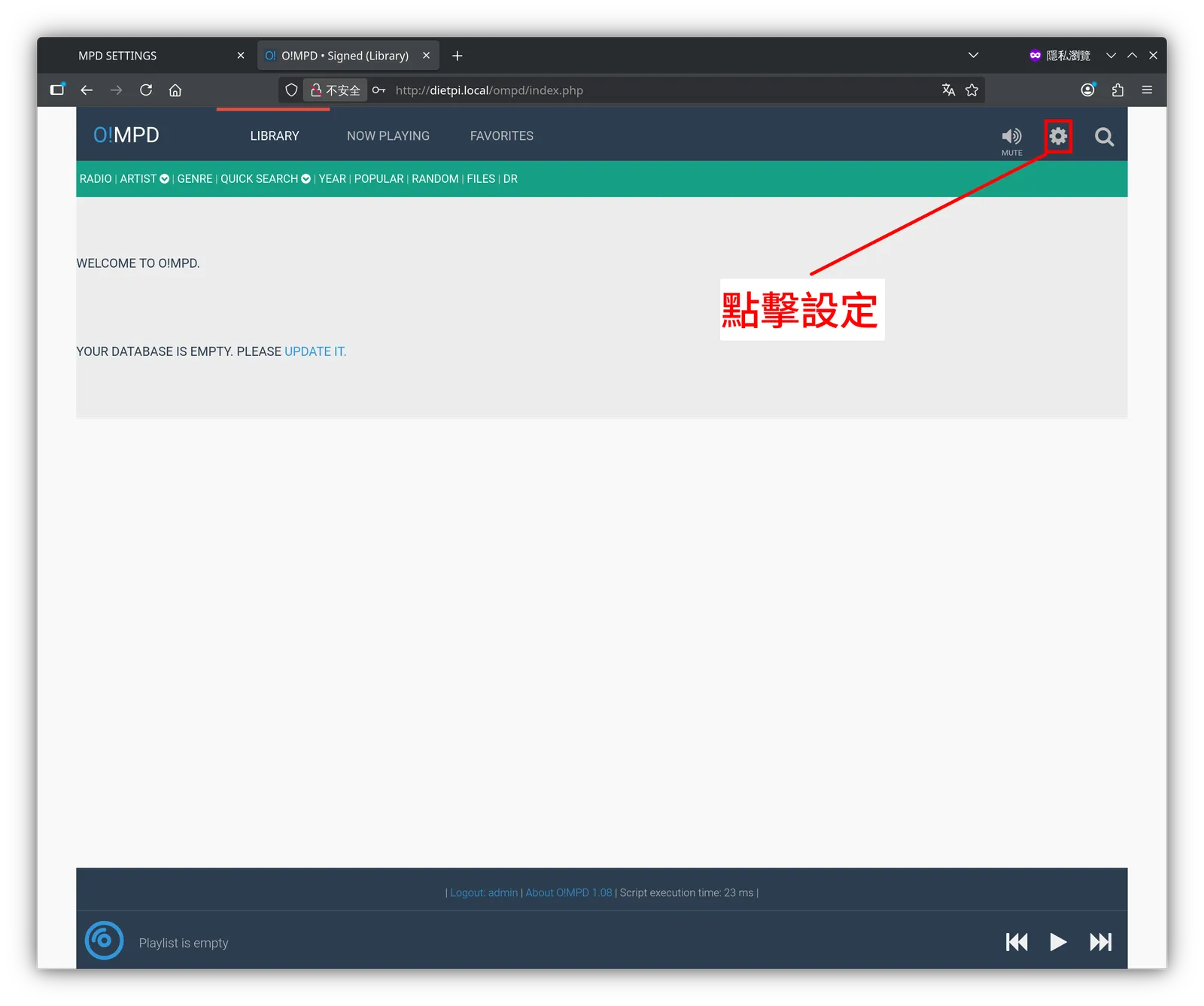Switch to the NOW PLAYING tab
Image resolution: width=1204 pixels, height=1006 pixels.
point(388,136)
